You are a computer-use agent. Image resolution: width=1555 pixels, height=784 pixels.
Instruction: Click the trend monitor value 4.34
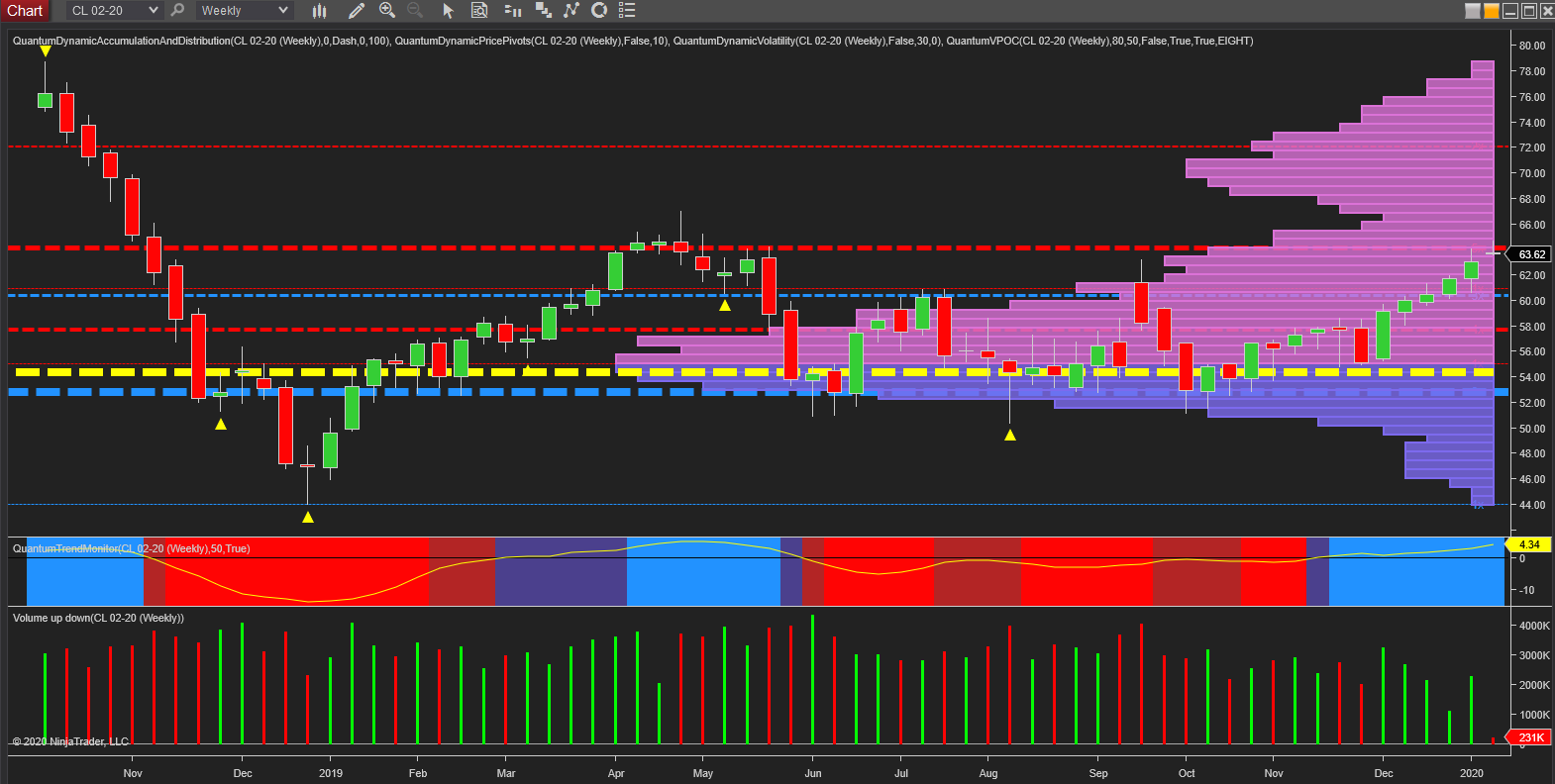1529,544
